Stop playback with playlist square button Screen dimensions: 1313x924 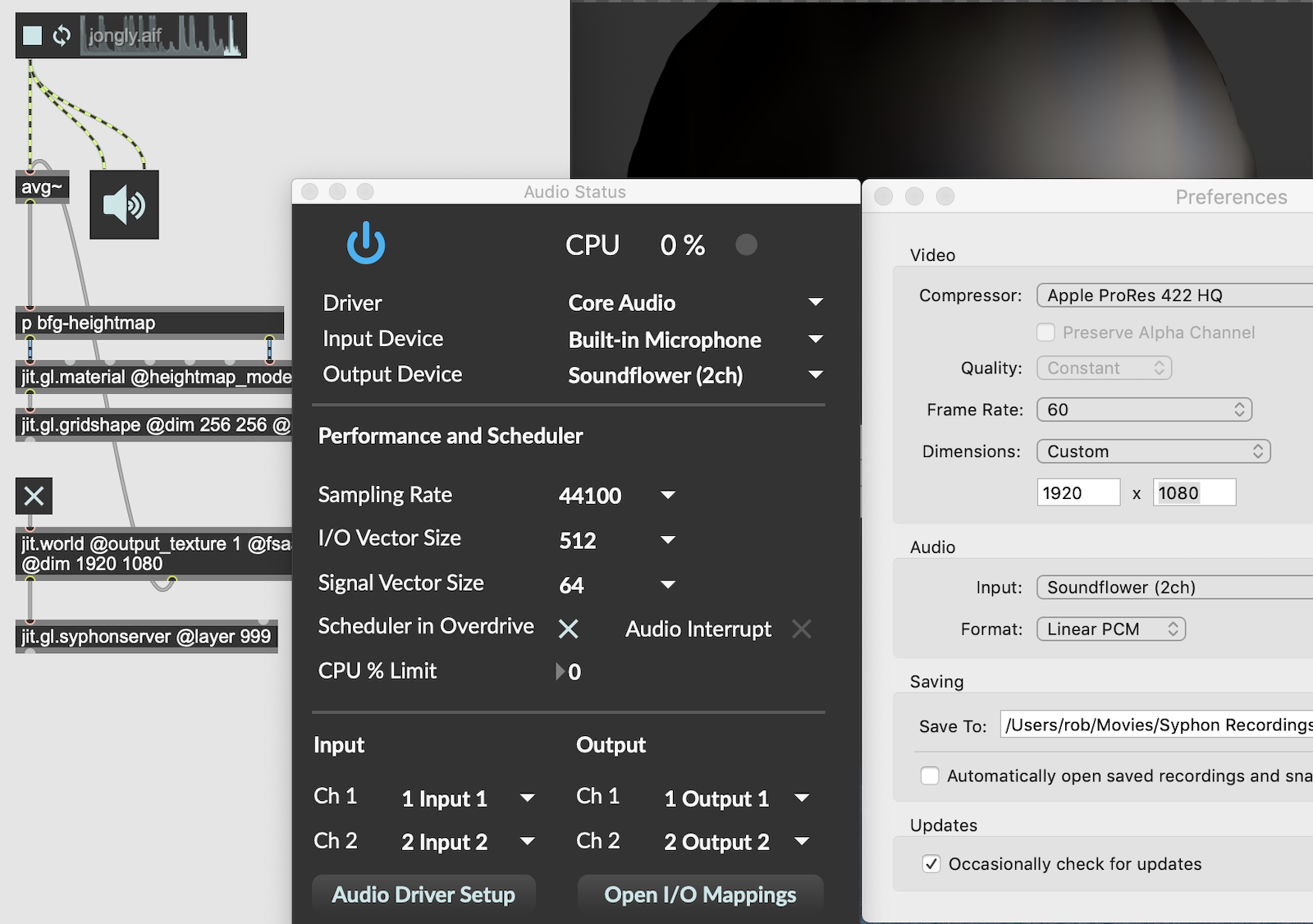point(32,35)
